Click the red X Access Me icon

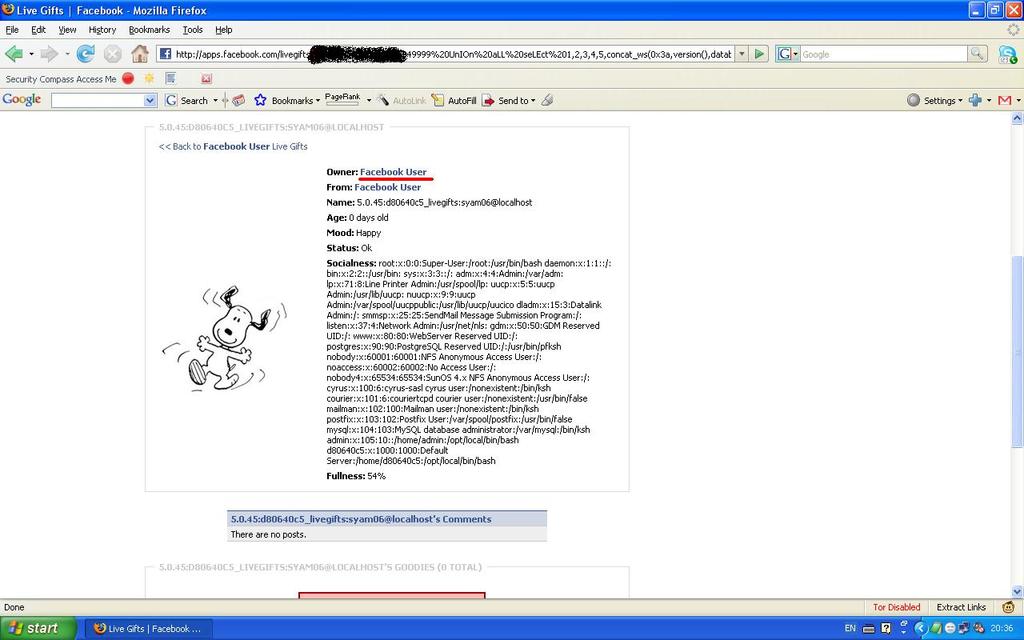point(206,78)
